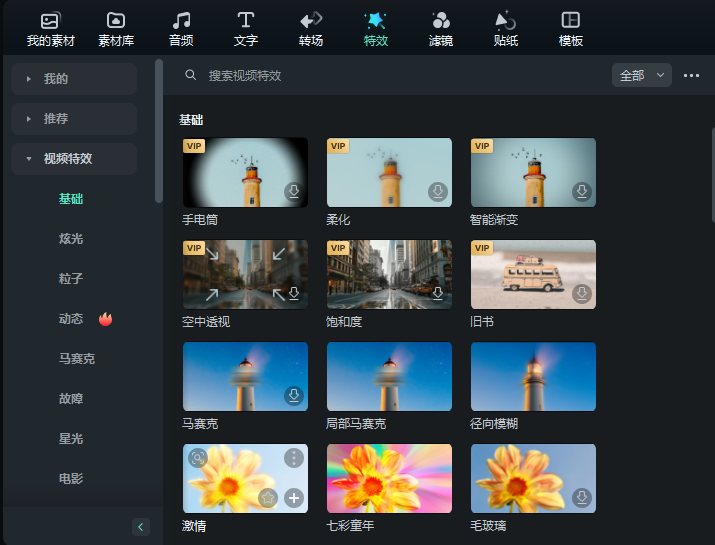Click the 基础 section heading
This screenshot has width=715, height=545.
191,120
